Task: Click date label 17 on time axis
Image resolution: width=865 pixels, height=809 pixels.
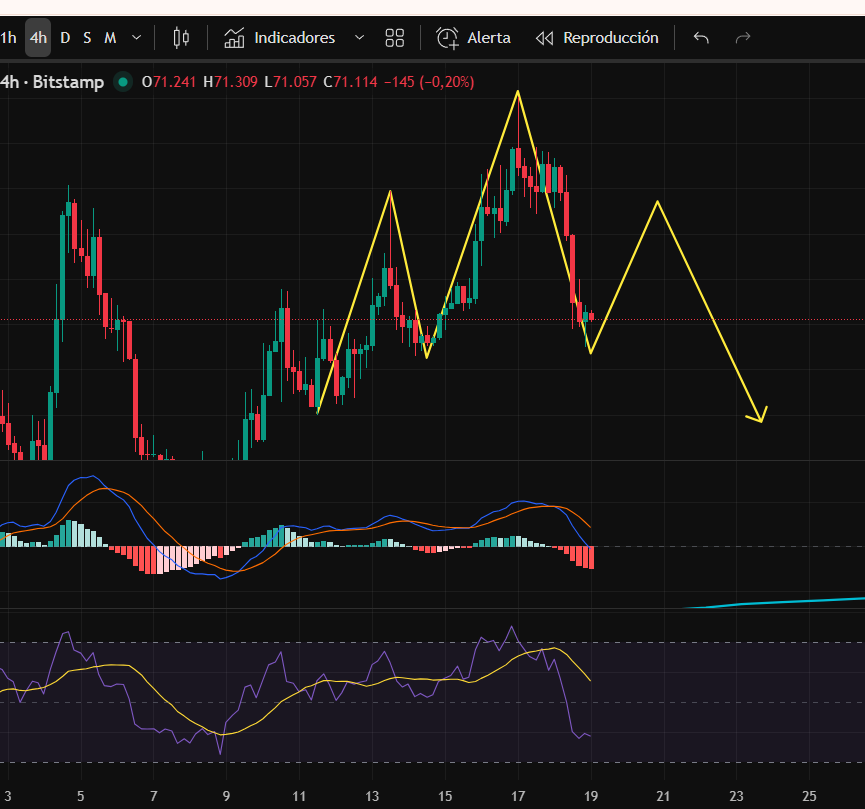Action: click(x=518, y=796)
